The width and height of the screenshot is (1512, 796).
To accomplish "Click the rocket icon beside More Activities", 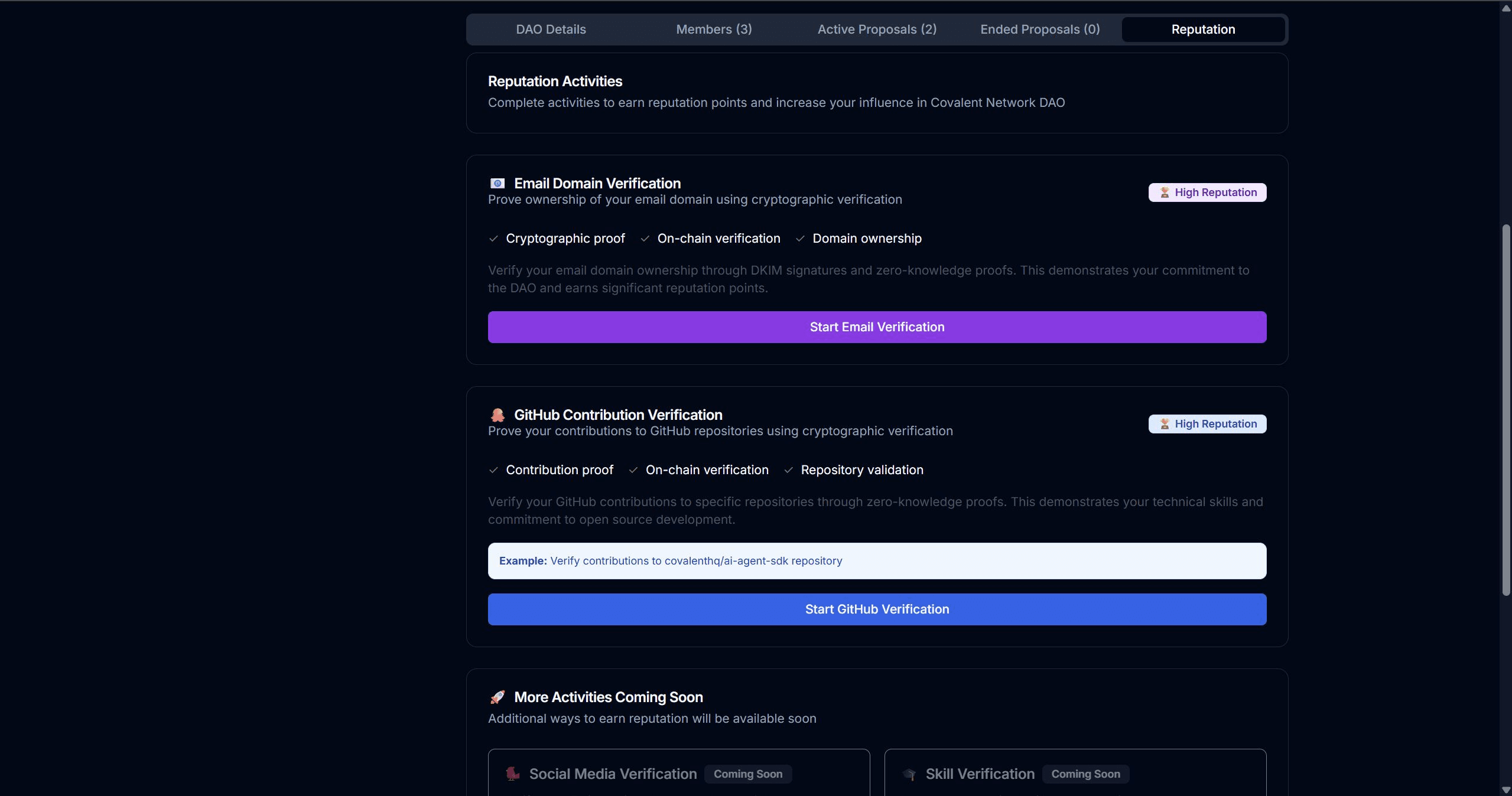I will pyautogui.click(x=498, y=697).
